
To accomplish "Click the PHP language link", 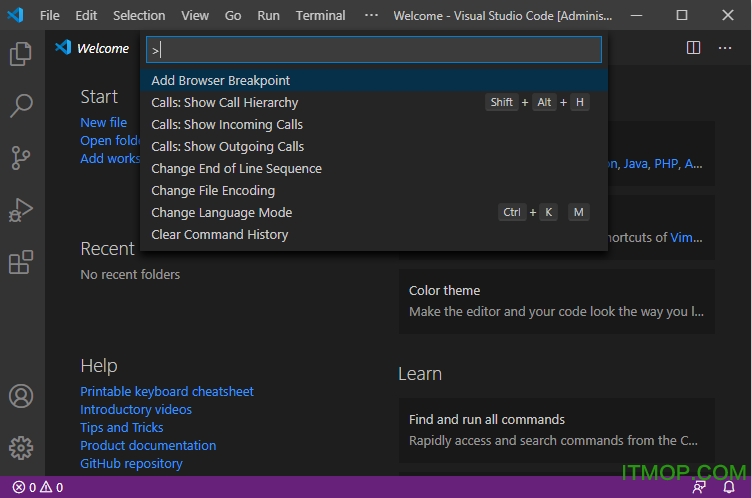I will click(667, 164).
